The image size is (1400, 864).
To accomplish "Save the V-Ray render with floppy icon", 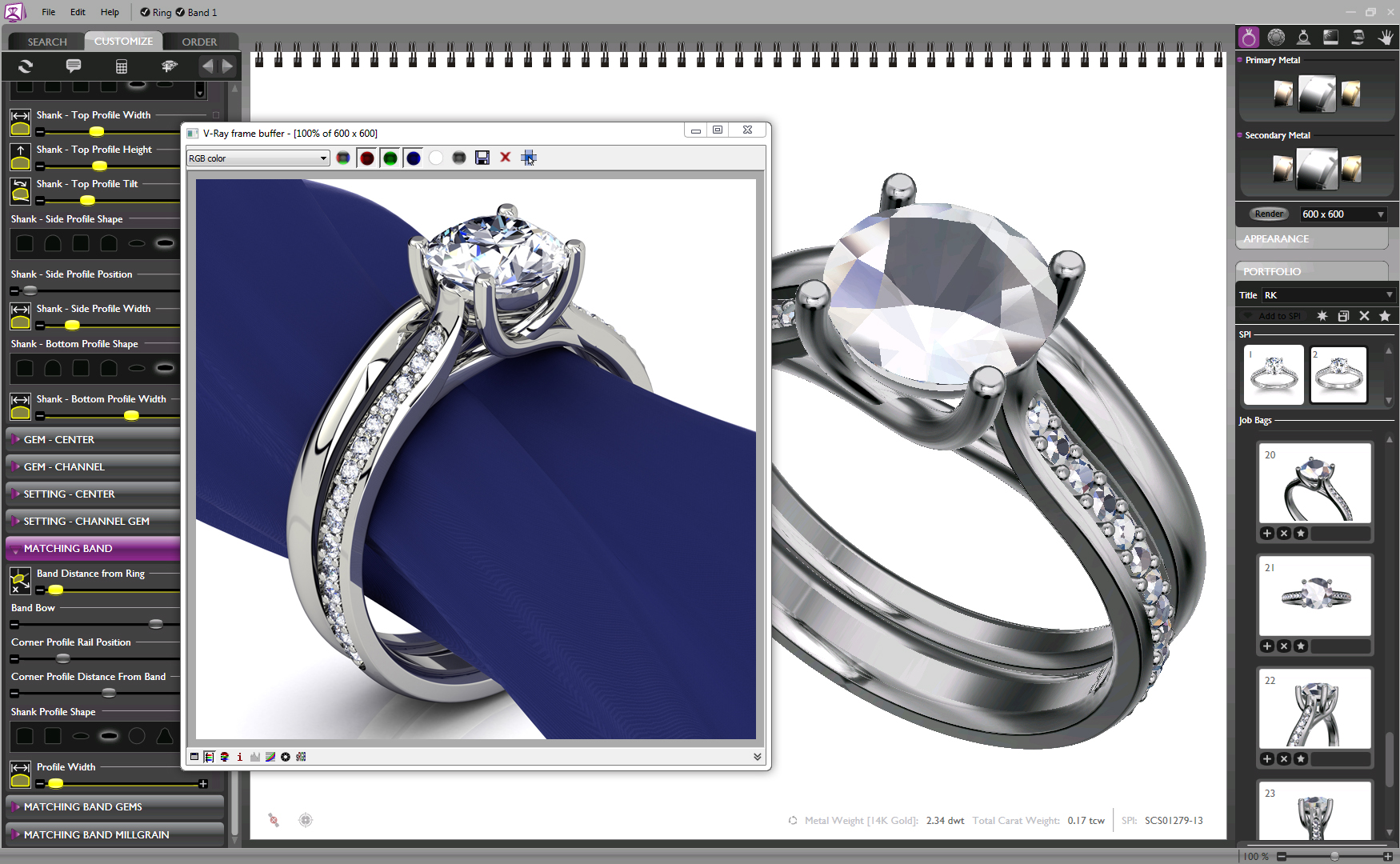I will point(482,158).
